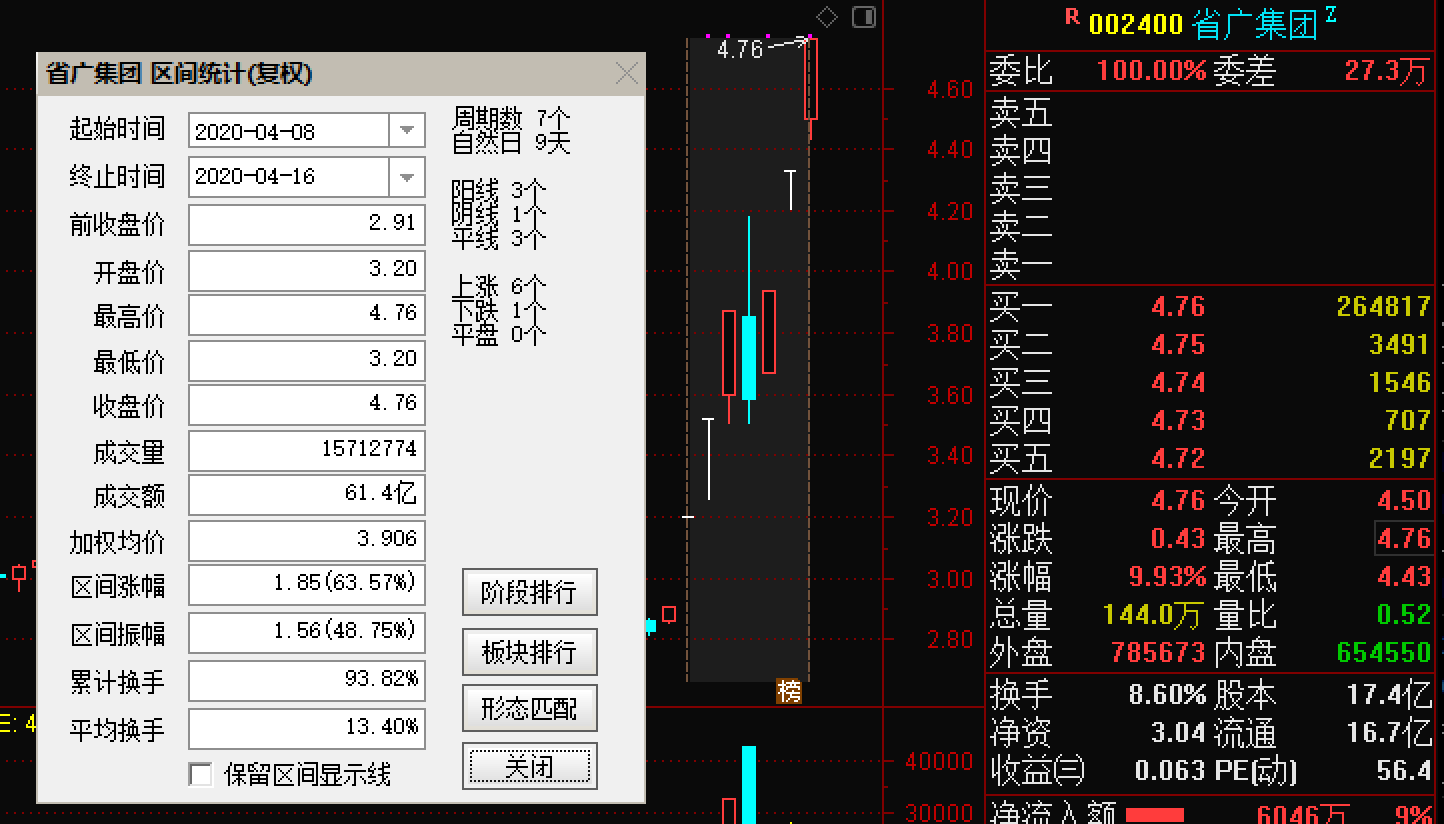The height and width of the screenshot is (824, 1444).
Task: Click the 前收盘价 value field
Action: tap(306, 224)
